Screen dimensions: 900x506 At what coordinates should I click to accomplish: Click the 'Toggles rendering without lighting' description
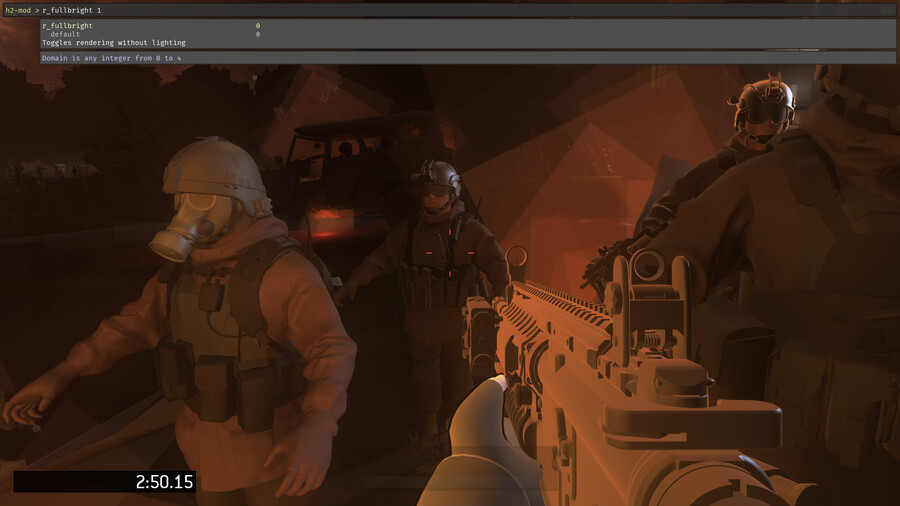point(114,42)
